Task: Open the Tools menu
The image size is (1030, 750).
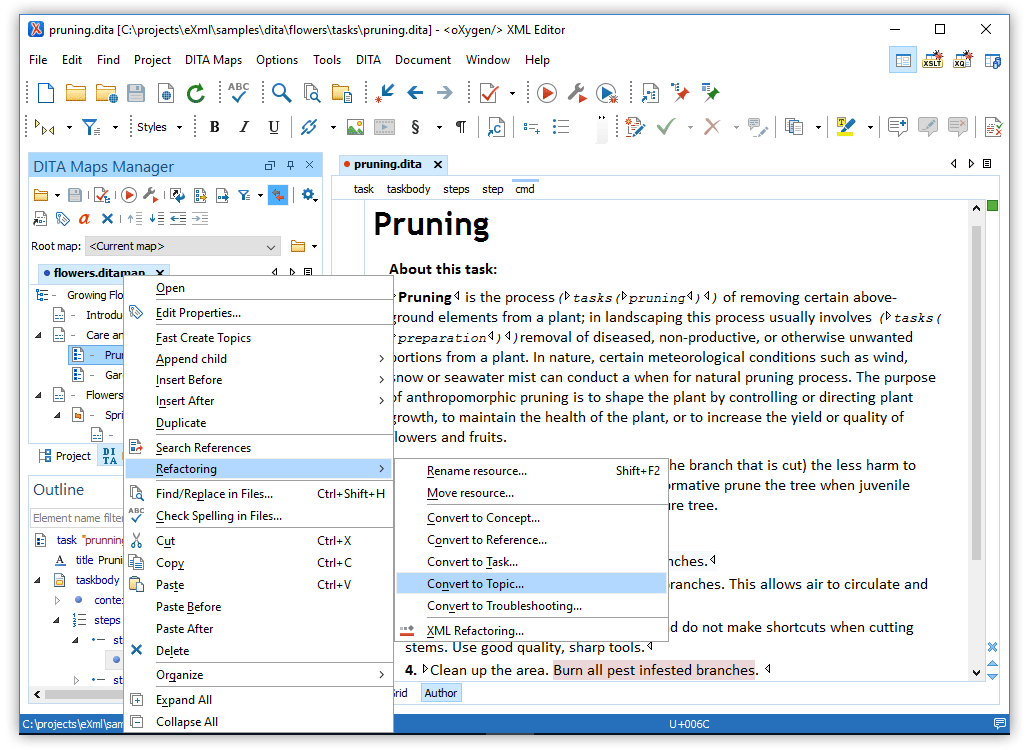Action: tap(326, 60)
